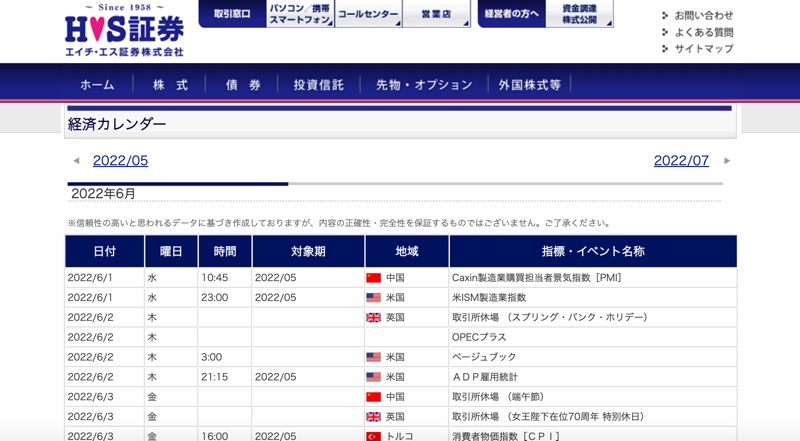Click the 地域 column header

[407, 251]
